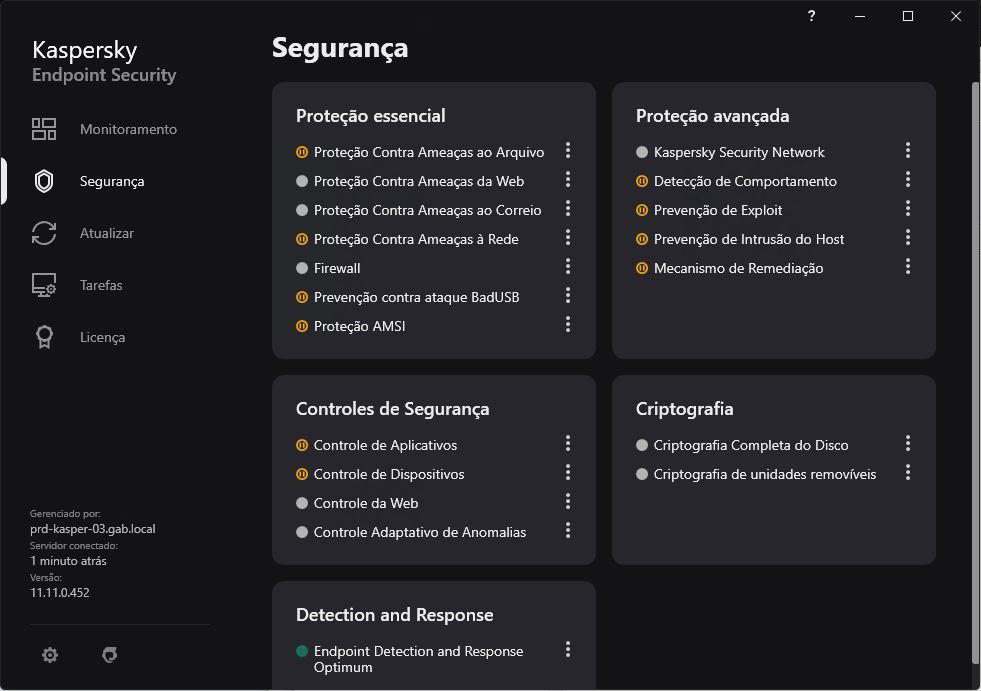Viewport: 981px width, 691px height.
Task: Click the Monitoramento dashboard icon
Action: 44,129
